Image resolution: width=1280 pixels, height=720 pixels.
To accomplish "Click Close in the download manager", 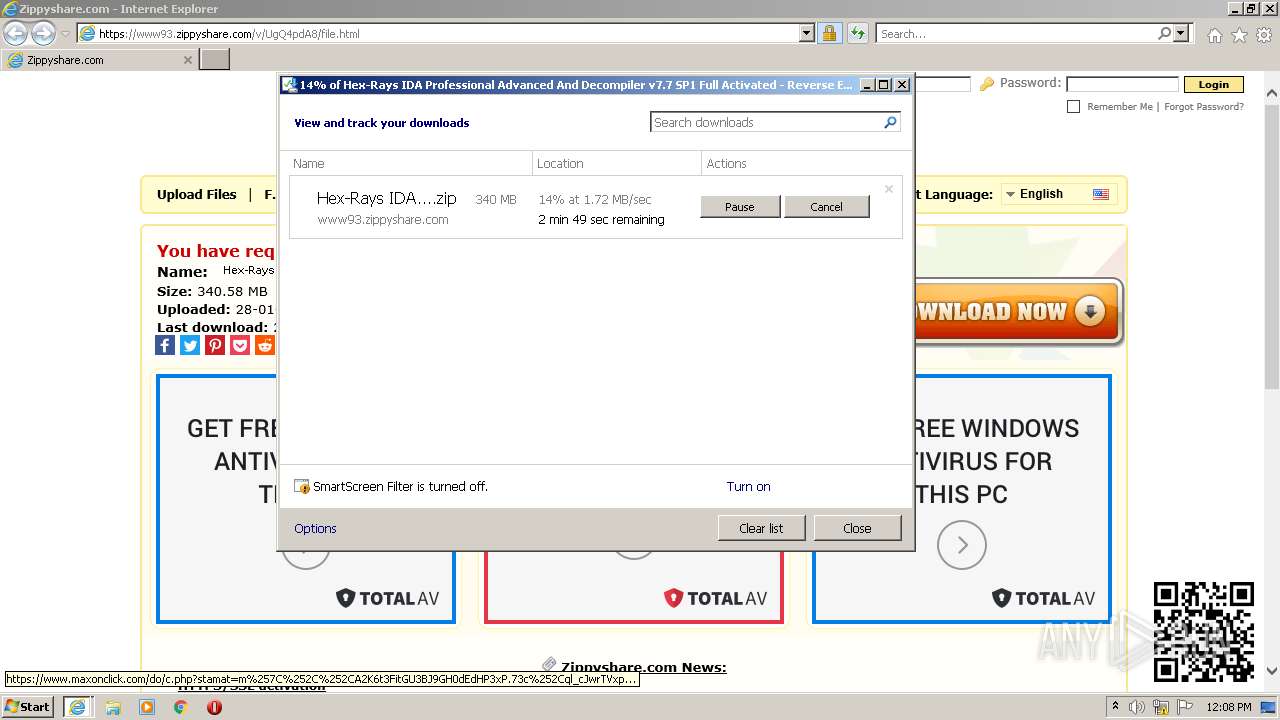I will (x=857, y=528).
